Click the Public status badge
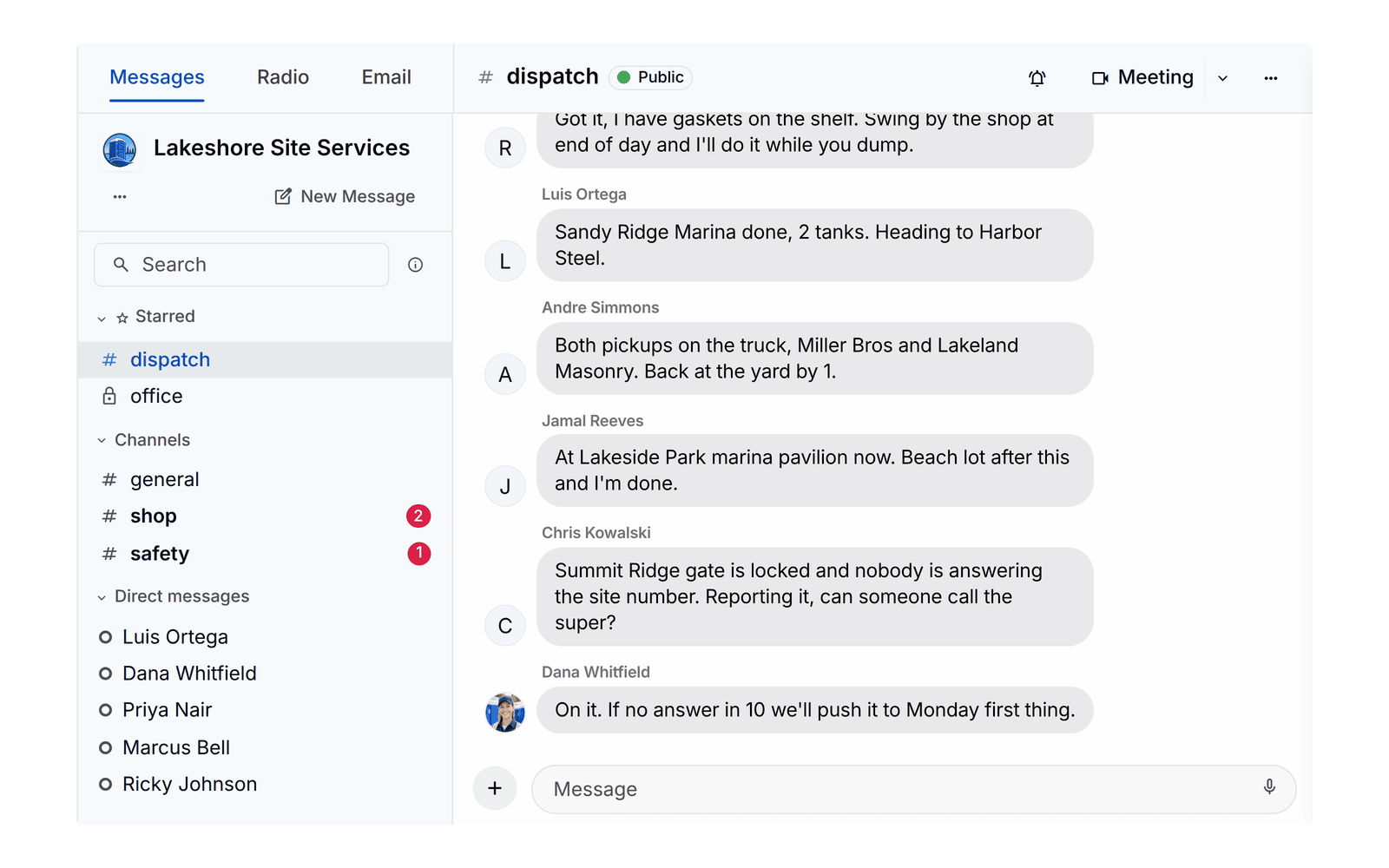The height and width of the screenshot is (868, 1389). 650,77
